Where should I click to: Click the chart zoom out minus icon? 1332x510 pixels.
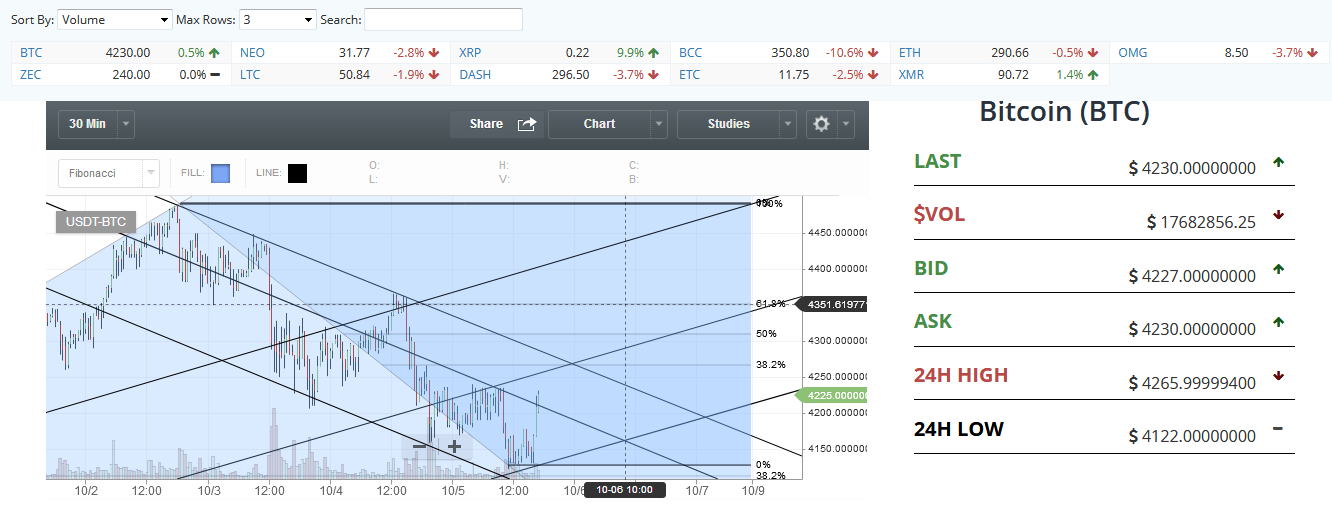pyautogui.click(x=418, y=446)
